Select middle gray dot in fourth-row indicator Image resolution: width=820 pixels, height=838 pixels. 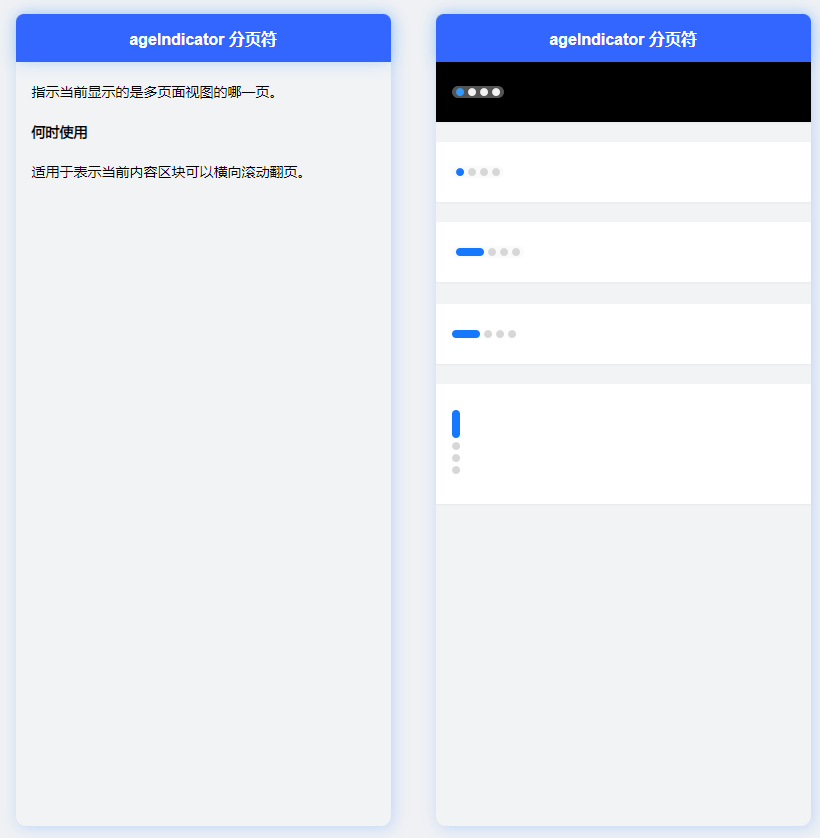[x=500, y=334]
